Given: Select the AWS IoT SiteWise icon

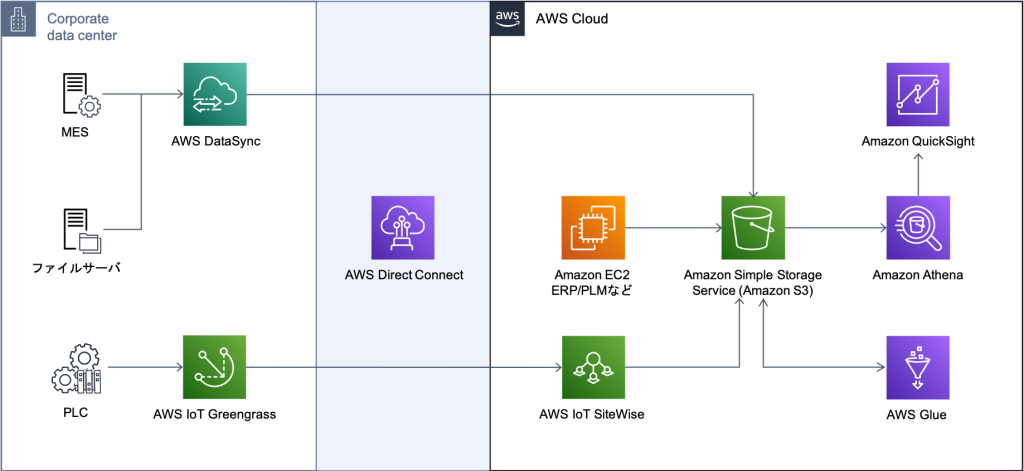Looking at the screenshot, I should point(593,367).
